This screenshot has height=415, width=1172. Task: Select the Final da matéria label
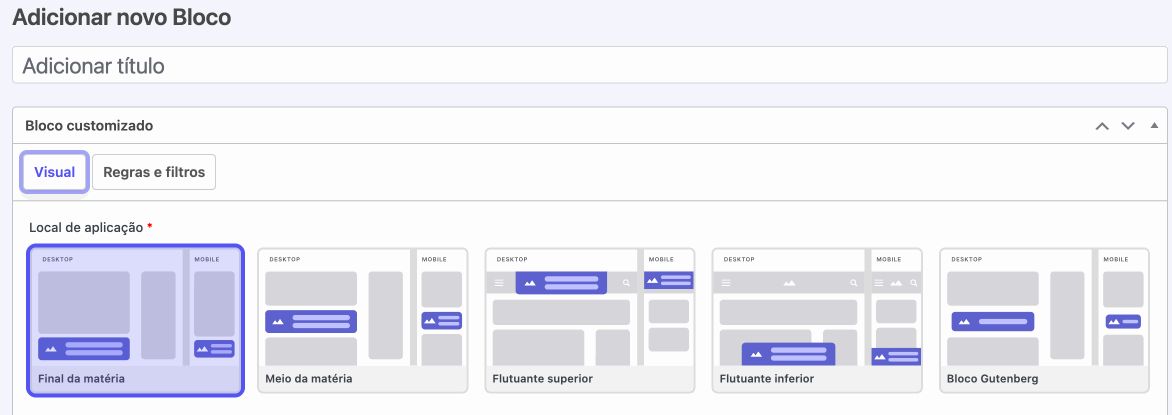click(81, 379)
